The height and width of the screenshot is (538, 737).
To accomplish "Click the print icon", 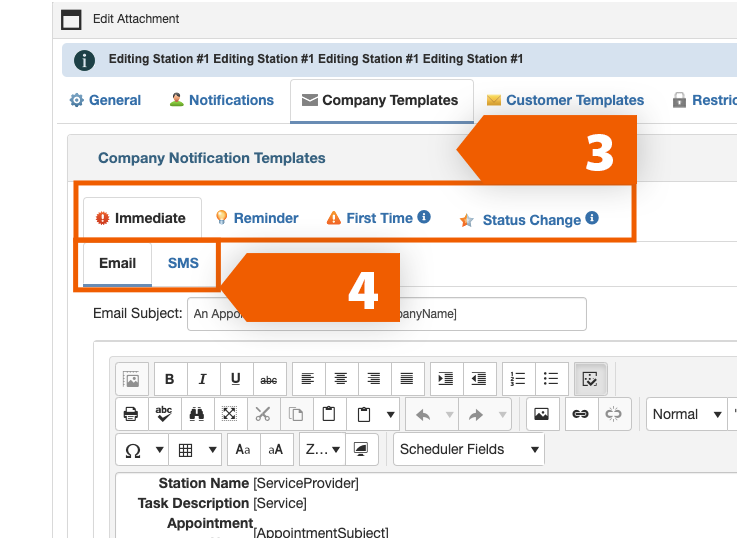I will pyautogui.click(x=131, y=414).
